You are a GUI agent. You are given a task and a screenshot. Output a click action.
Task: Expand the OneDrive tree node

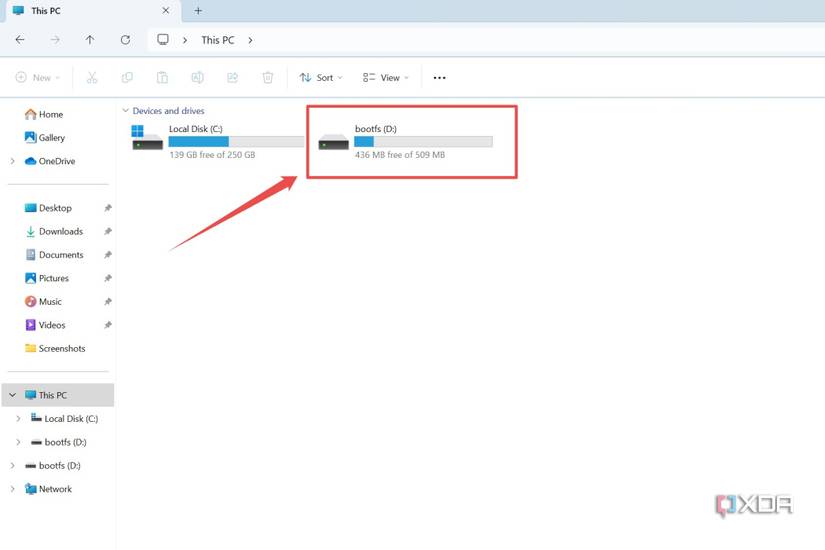tap(12, 161)
